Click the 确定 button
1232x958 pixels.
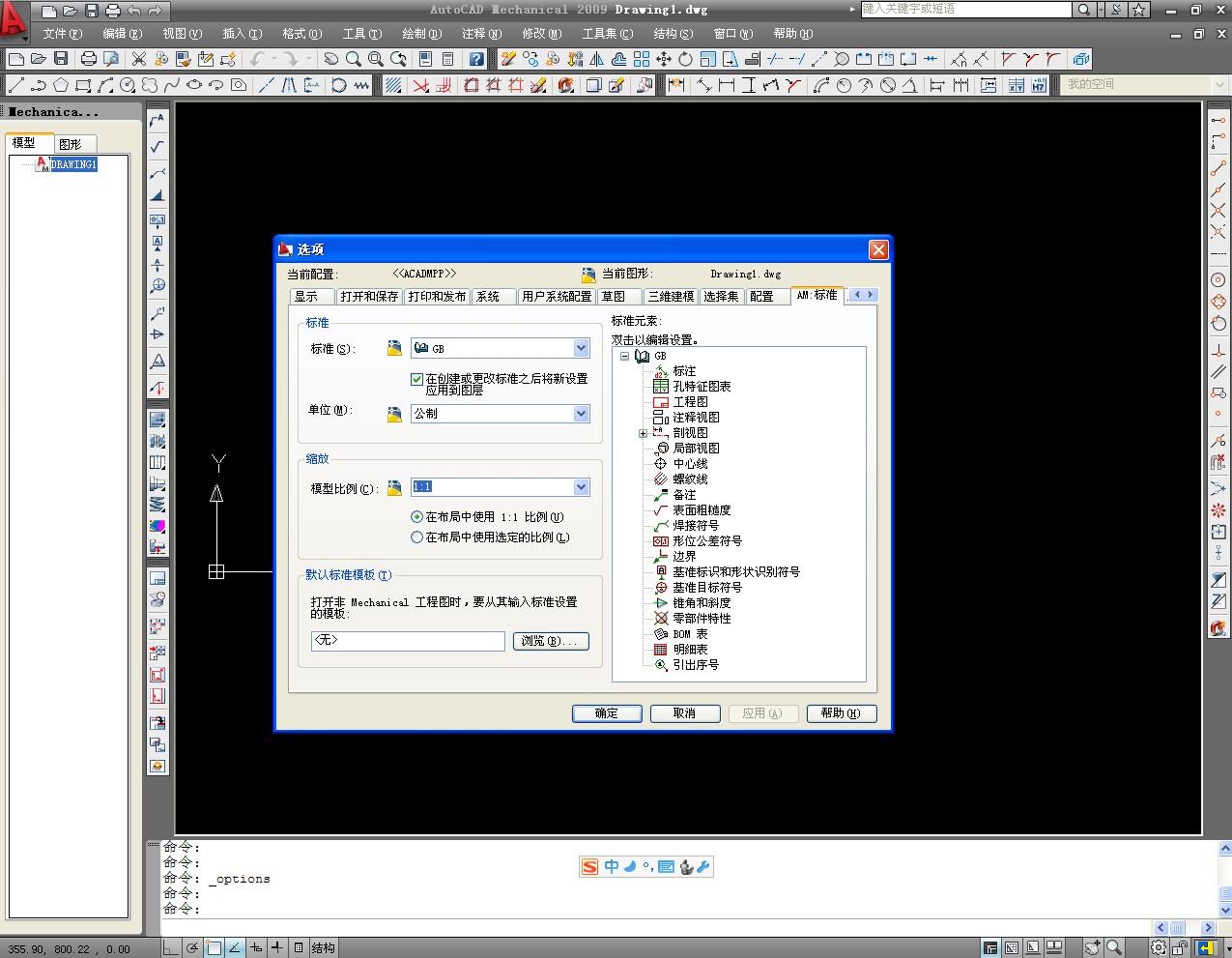(607, 713)
